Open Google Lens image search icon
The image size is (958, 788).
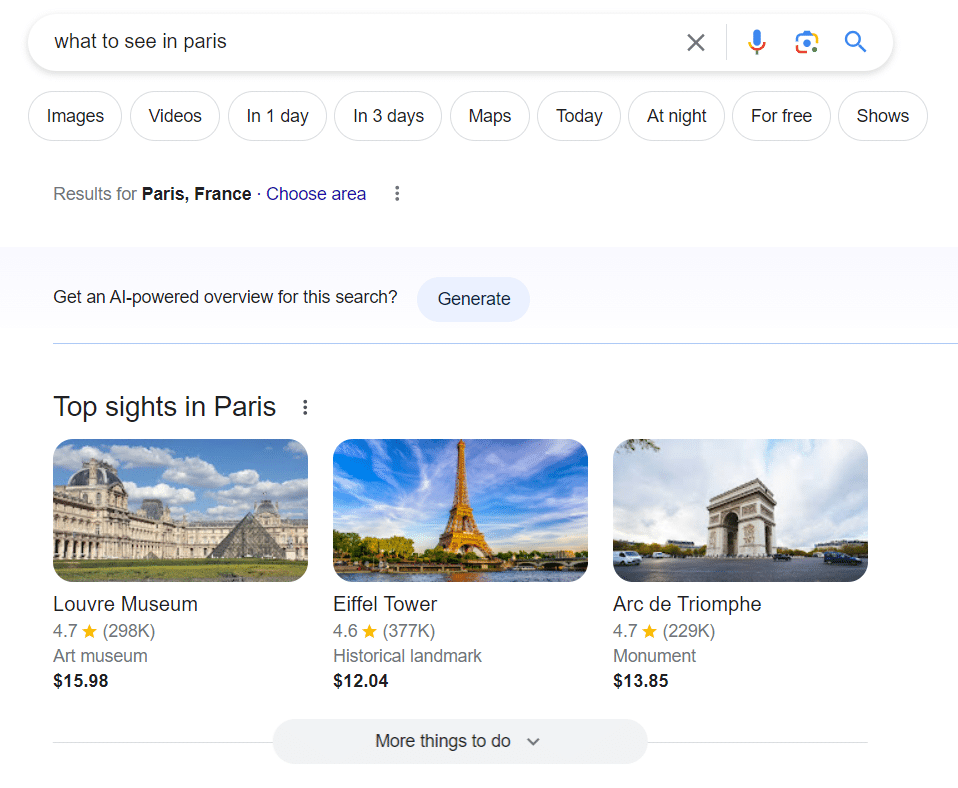(x=806, y=42)
